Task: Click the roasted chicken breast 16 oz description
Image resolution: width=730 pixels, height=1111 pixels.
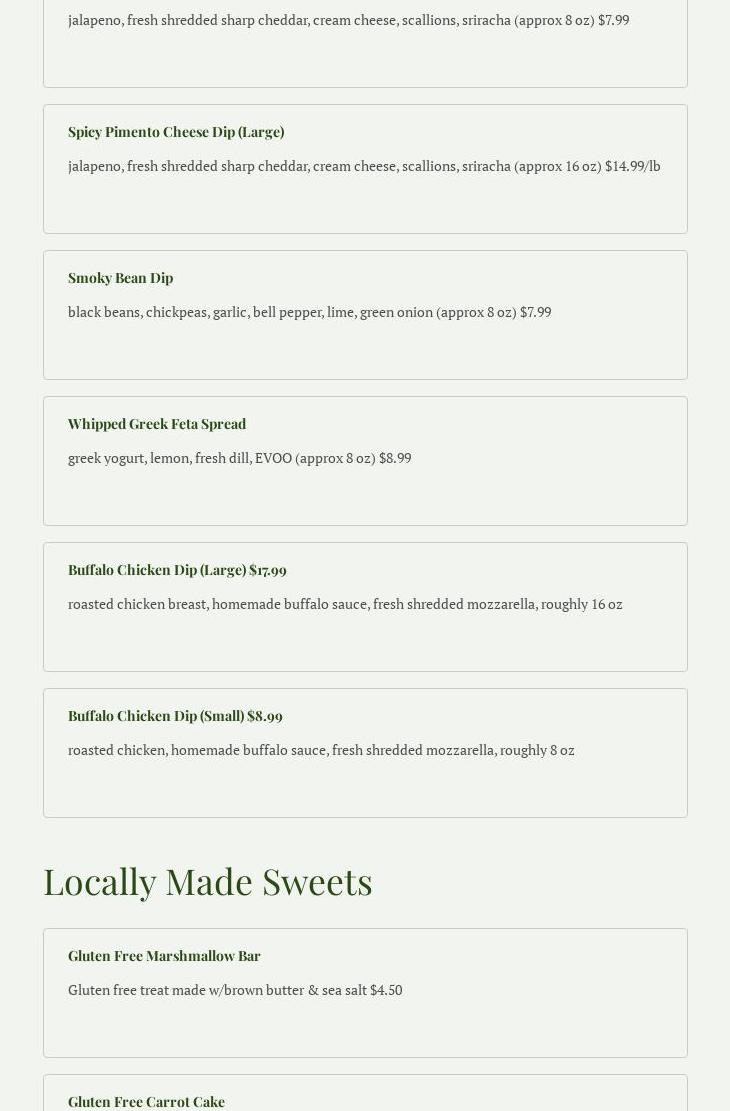Action: [x=345, y=604]
